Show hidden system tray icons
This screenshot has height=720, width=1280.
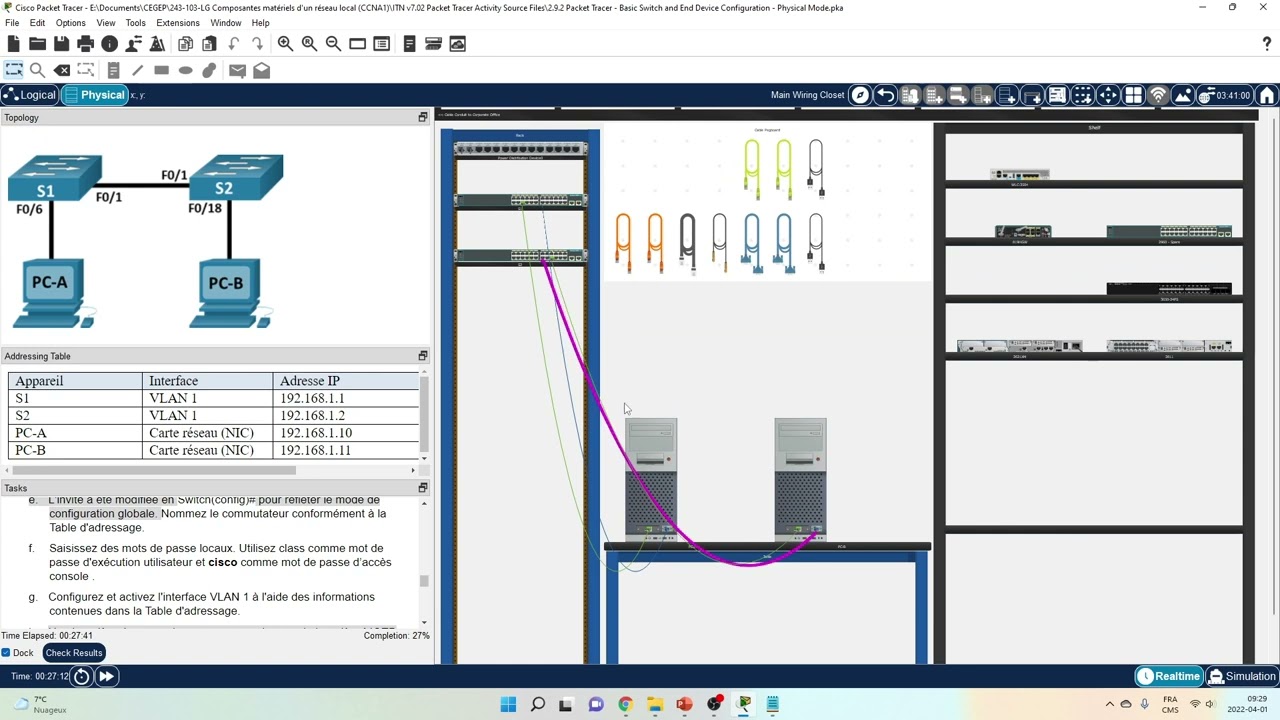[x=1110, y=704]
